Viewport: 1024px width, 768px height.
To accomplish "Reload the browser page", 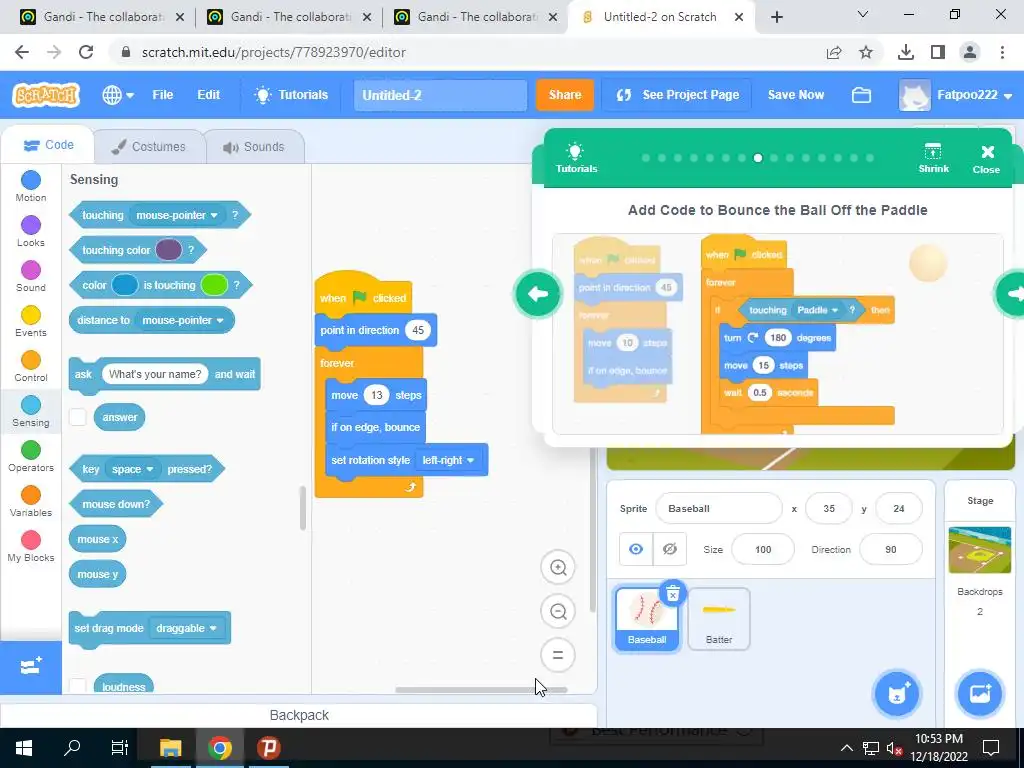I will click(86, 52).
